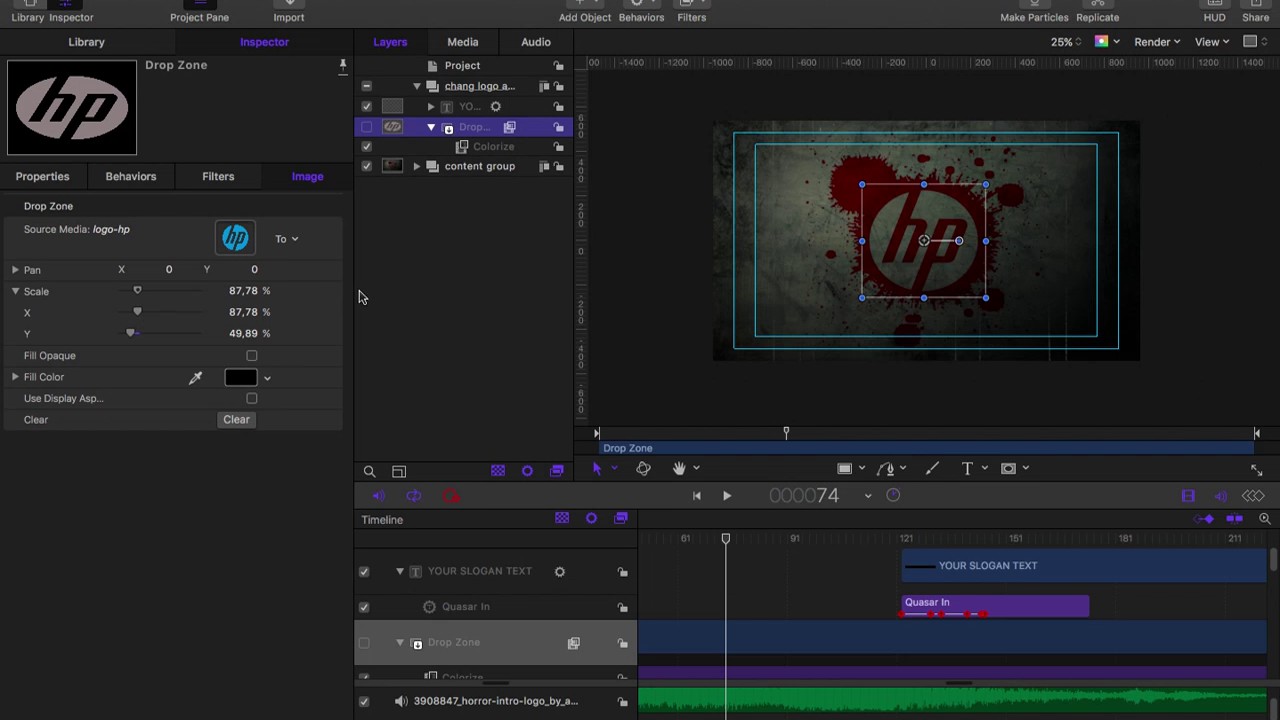Open the Render menu
Viewport: 1280px width, 720px height.
tap(1157, 42)
